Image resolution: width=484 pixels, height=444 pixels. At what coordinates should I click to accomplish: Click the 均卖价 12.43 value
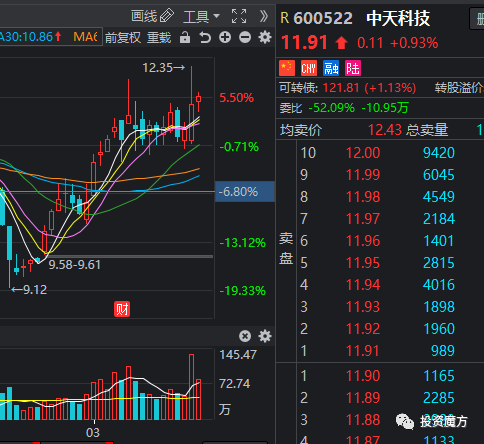pyautogui.click(x=385, y=130)
